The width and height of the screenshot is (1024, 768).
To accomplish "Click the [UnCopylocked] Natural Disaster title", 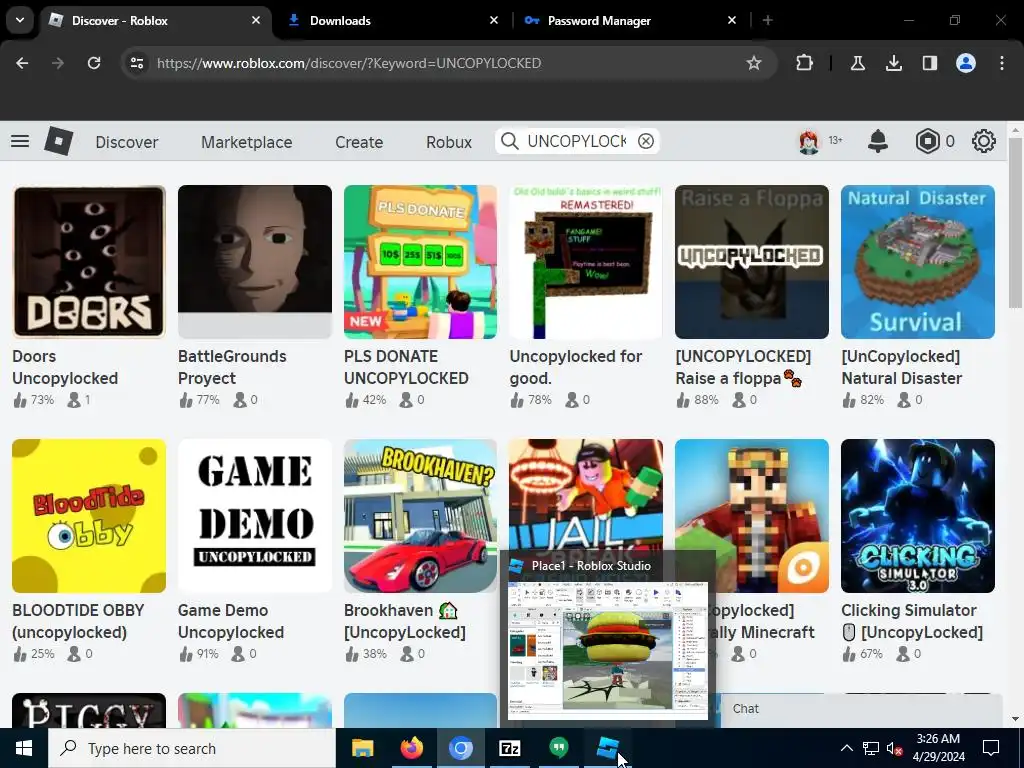I will tap(901, 367).
